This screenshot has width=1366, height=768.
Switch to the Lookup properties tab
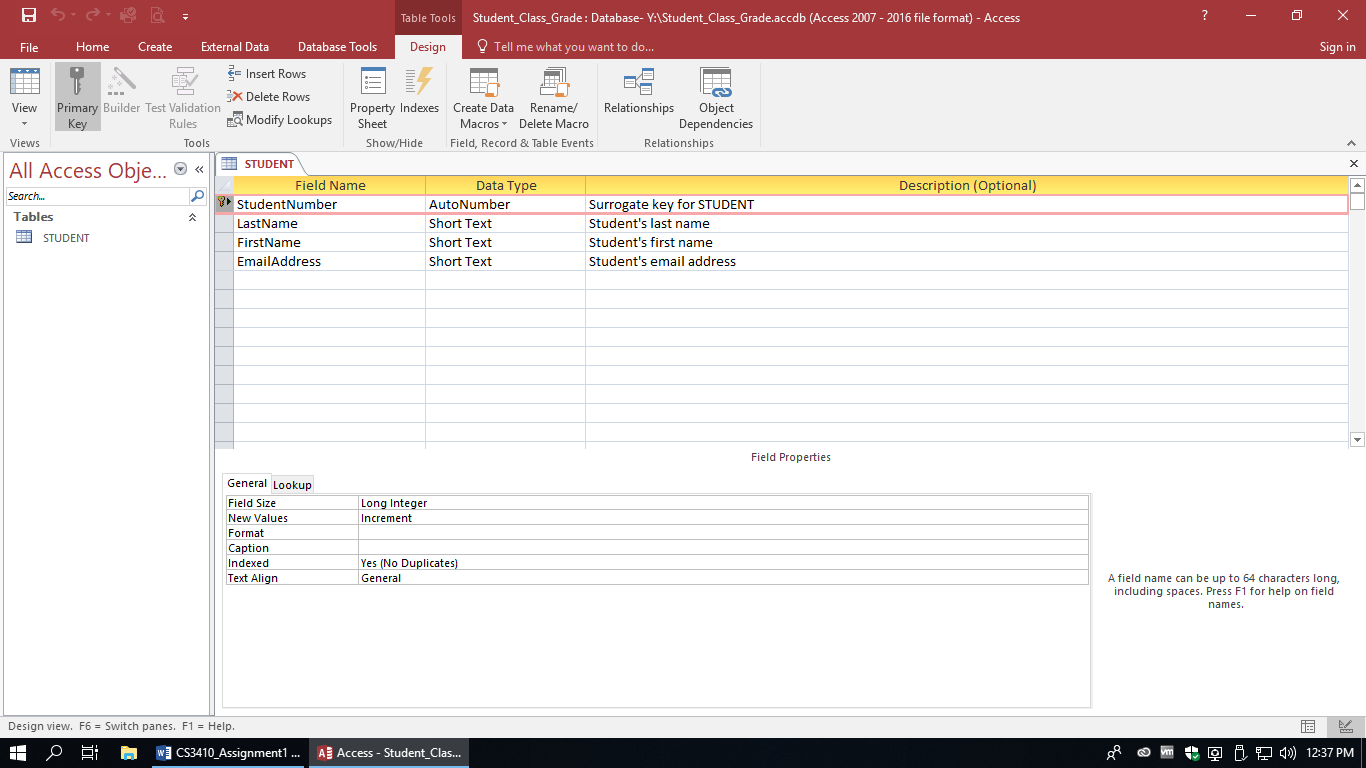pyautogui.click(x=293, y=485)
